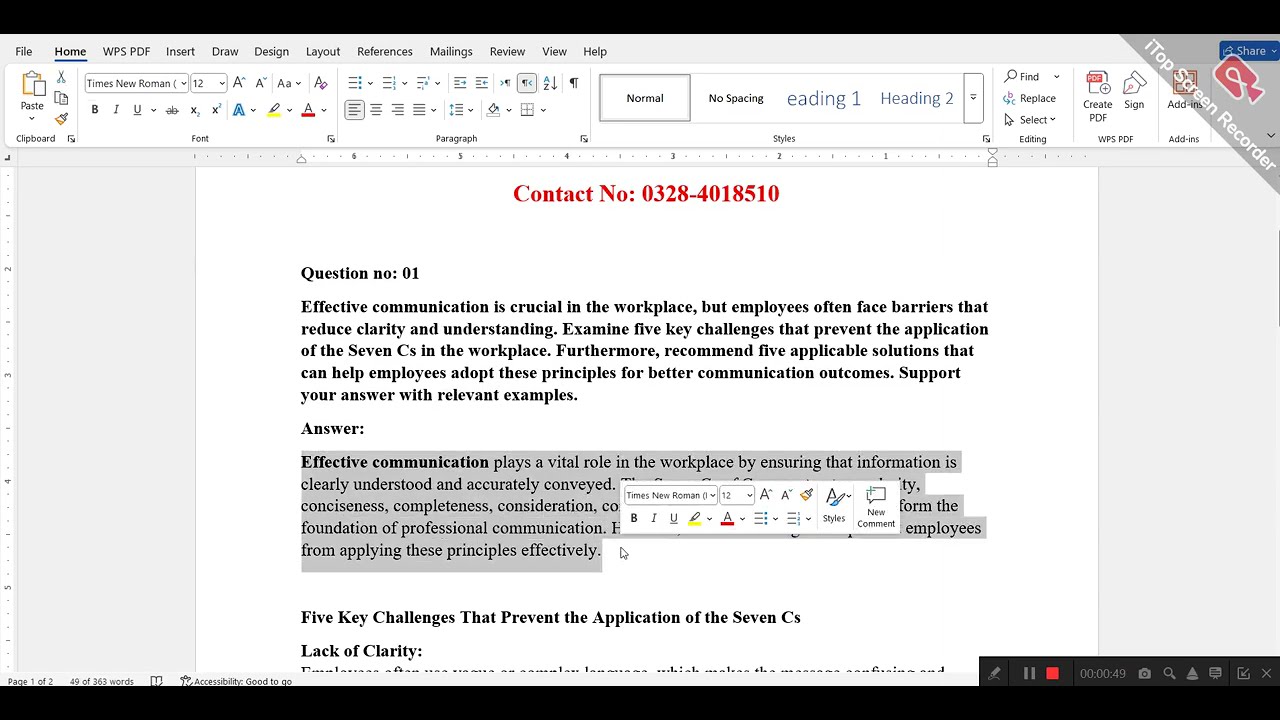1280x720 pixels.
Task: Apply strikethrough from the ribbon
Action: click(x=172, y=110)
